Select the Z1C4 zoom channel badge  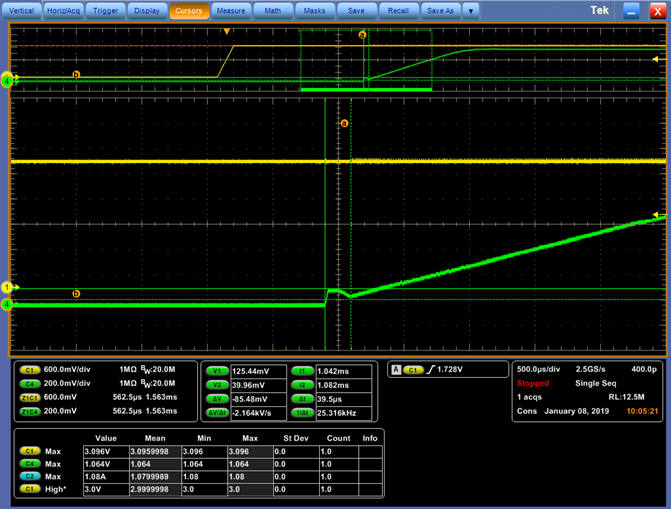click(30, 412)
